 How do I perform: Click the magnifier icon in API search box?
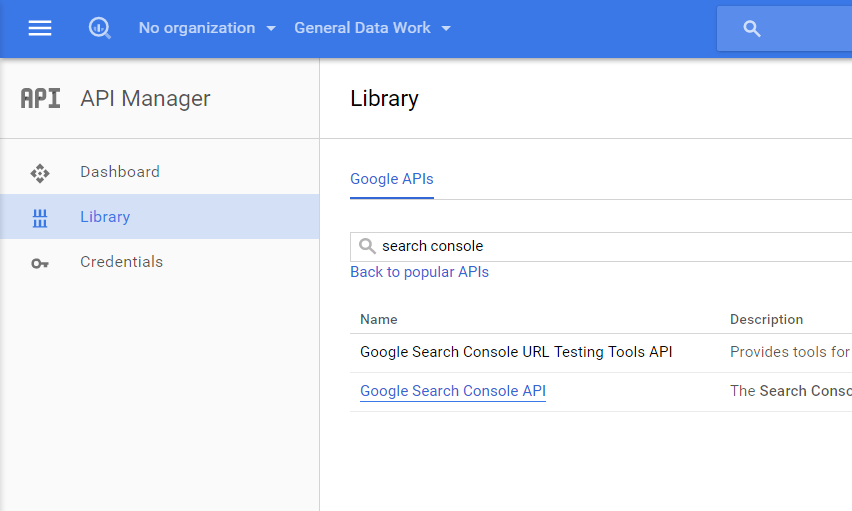point(367,246)
